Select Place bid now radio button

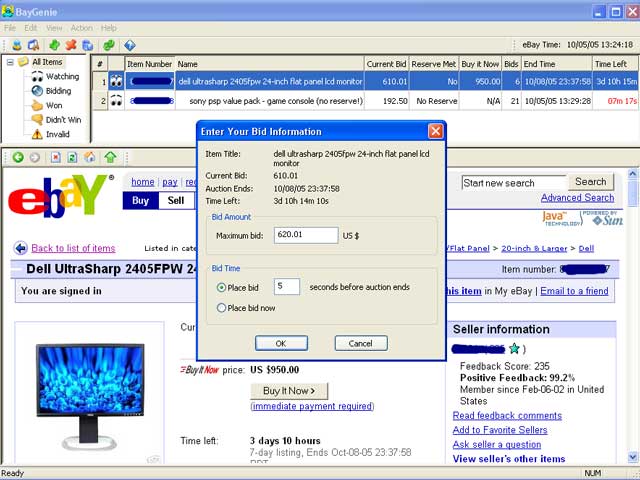pyautogui.click(x=221, y=308)
